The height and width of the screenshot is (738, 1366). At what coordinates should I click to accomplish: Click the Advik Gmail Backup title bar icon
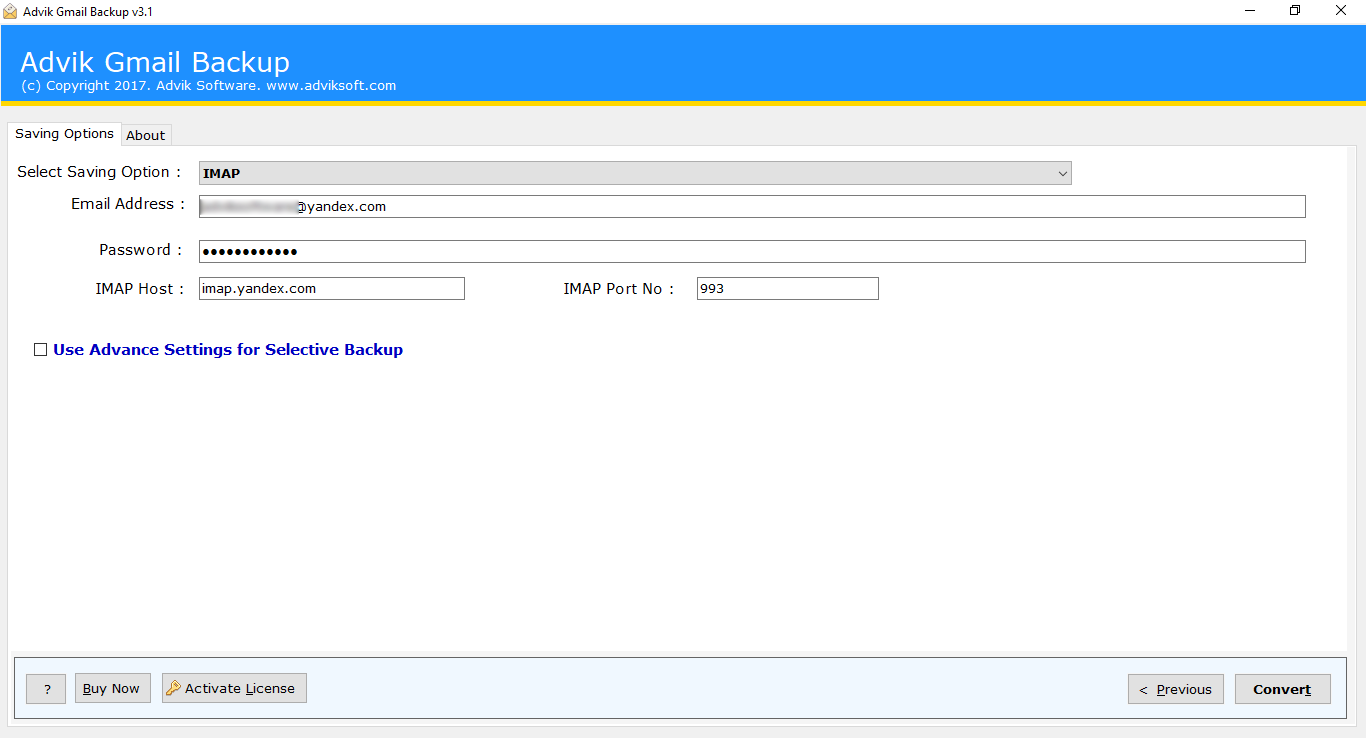pos(10,11)
